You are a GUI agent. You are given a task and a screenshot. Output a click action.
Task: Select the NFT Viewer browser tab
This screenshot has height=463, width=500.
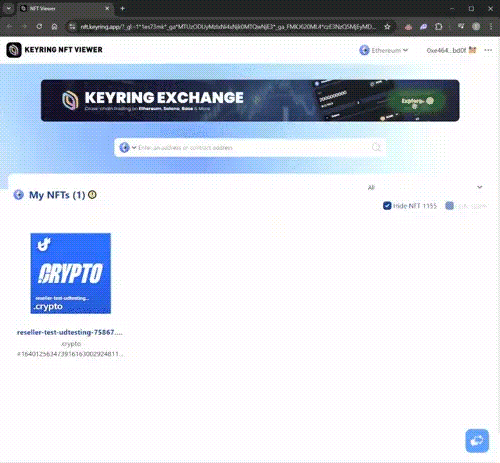click(x=65, y=9)
